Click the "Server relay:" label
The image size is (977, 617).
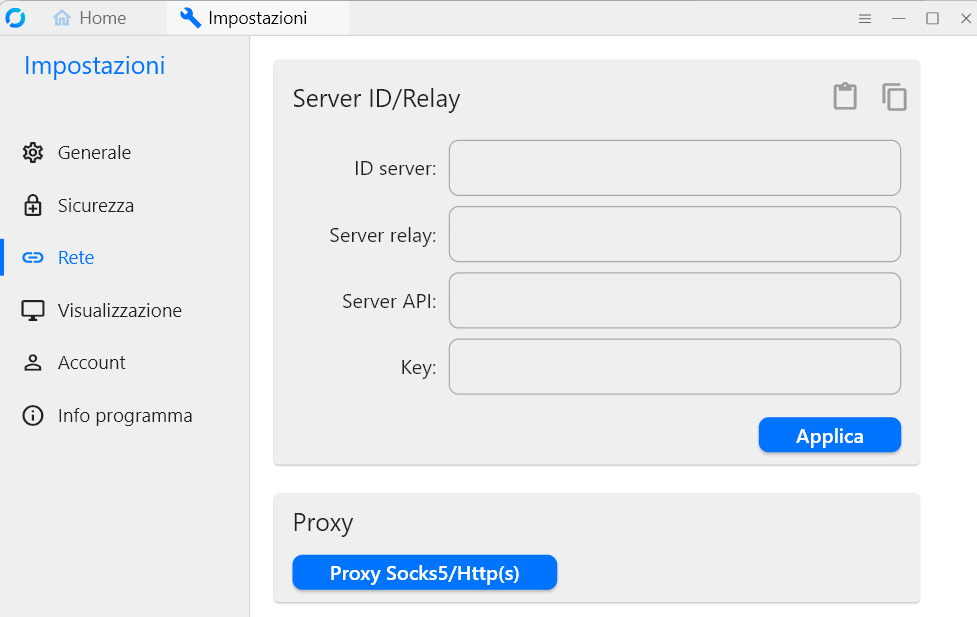pos(383,235)
